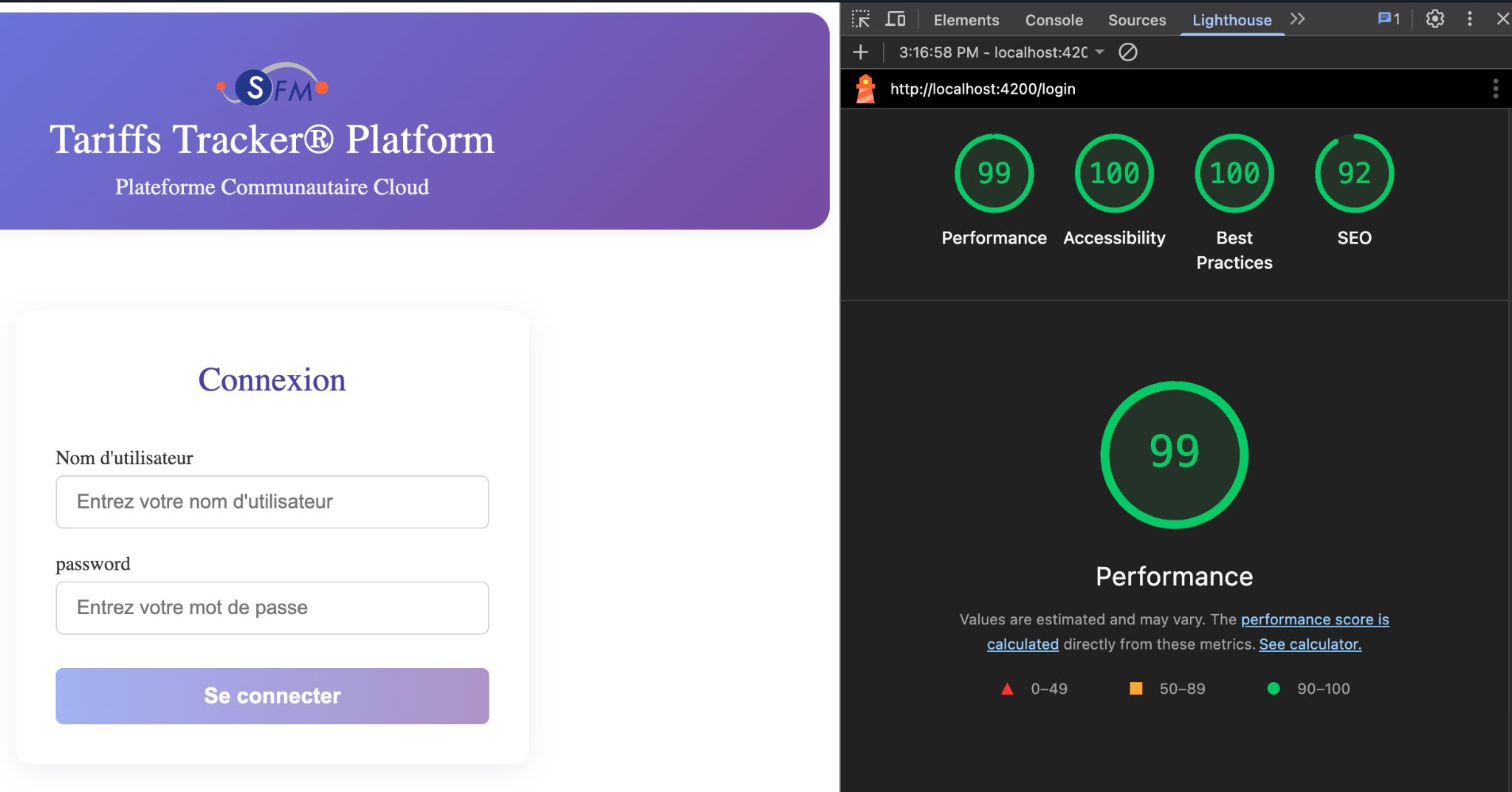Open the report timestamp dropdown

[1101, 52]
